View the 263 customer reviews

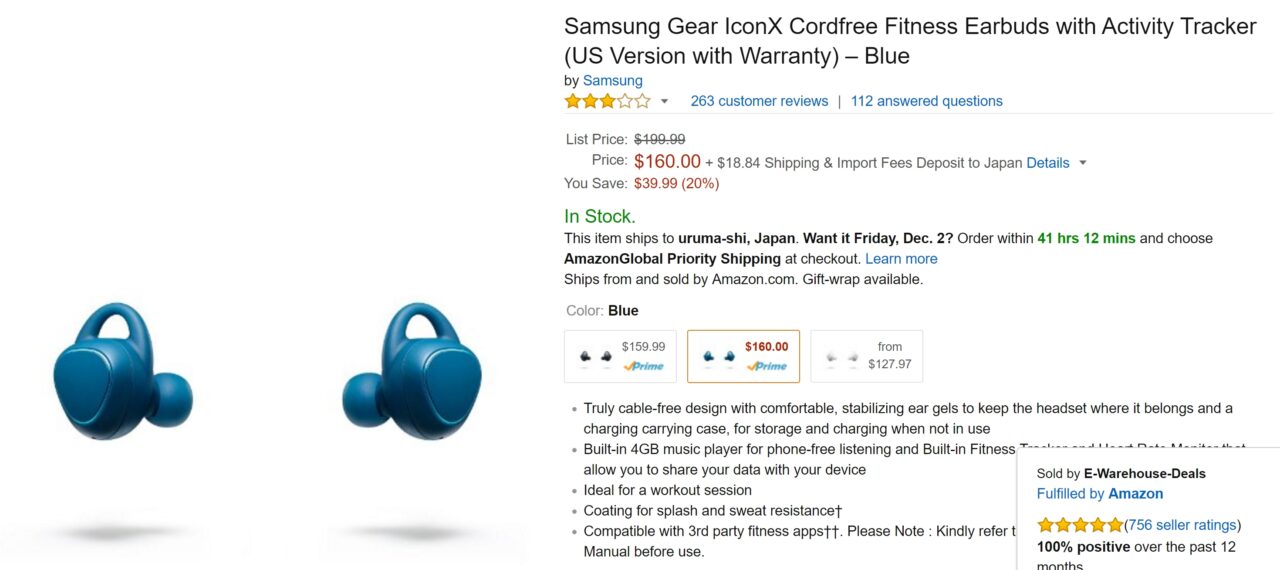[x=759, y=101]
